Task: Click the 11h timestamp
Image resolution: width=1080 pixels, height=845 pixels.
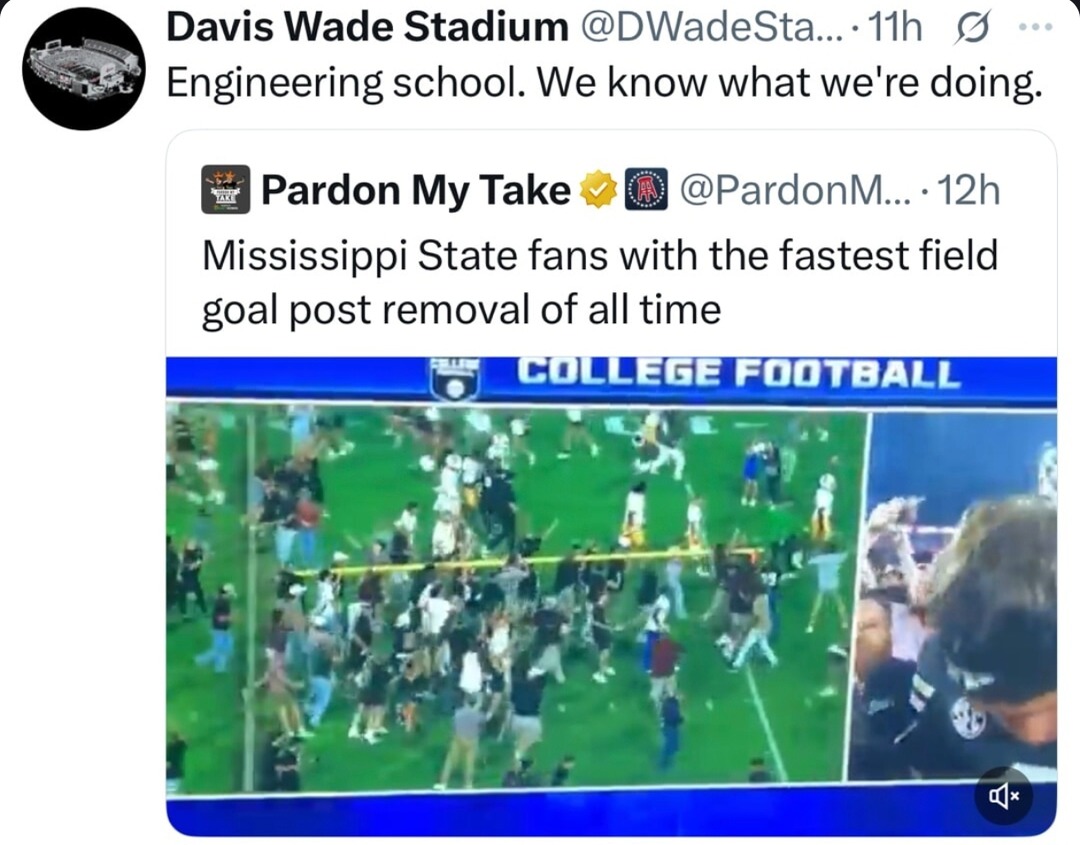Action: 895,28
